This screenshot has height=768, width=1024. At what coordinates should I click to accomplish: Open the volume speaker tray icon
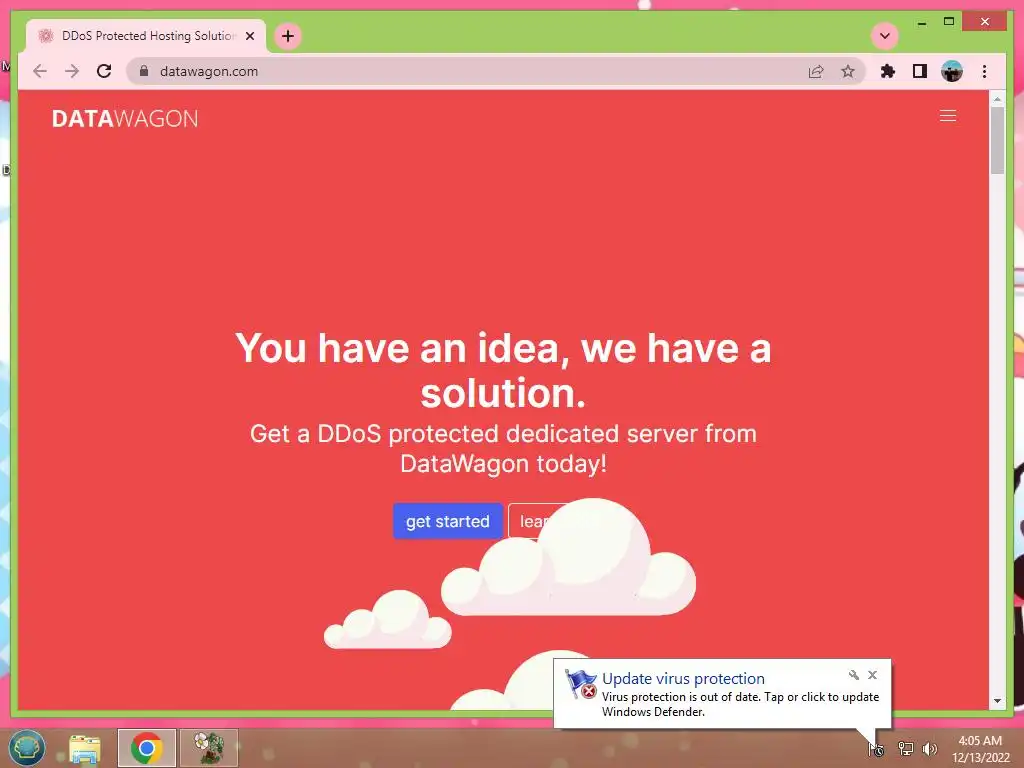[930, 749]
